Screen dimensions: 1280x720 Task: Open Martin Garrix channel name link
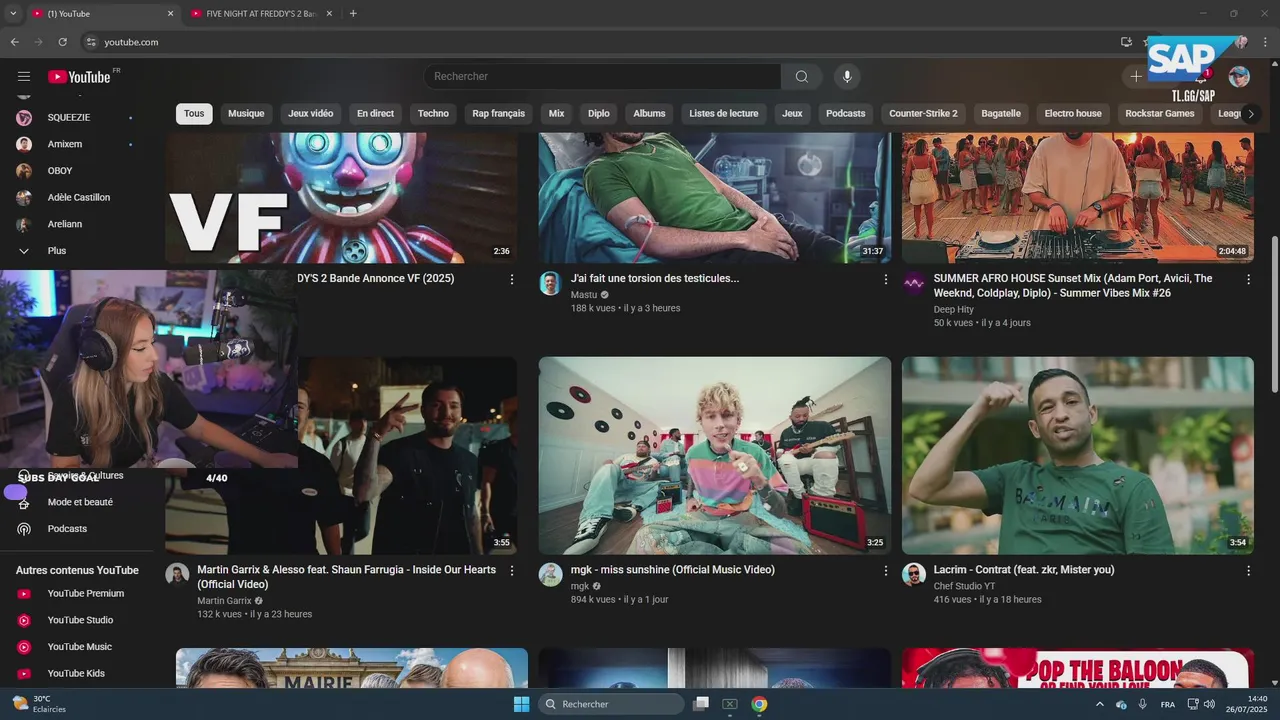[224, 601]
